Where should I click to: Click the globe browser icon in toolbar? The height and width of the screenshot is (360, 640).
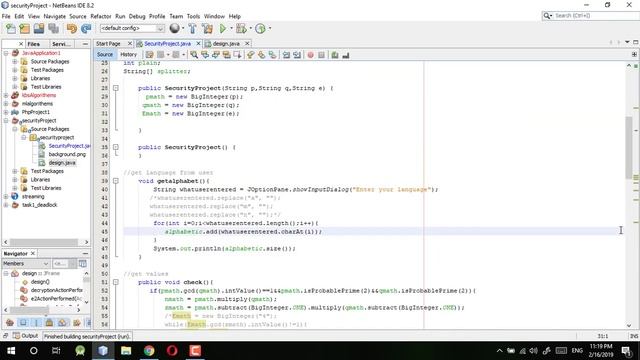175,28
